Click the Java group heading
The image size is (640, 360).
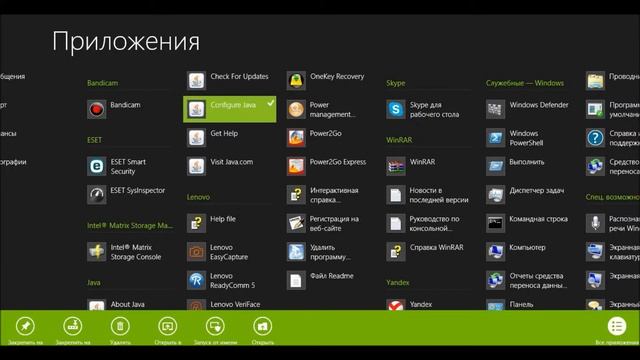[93, 282]
